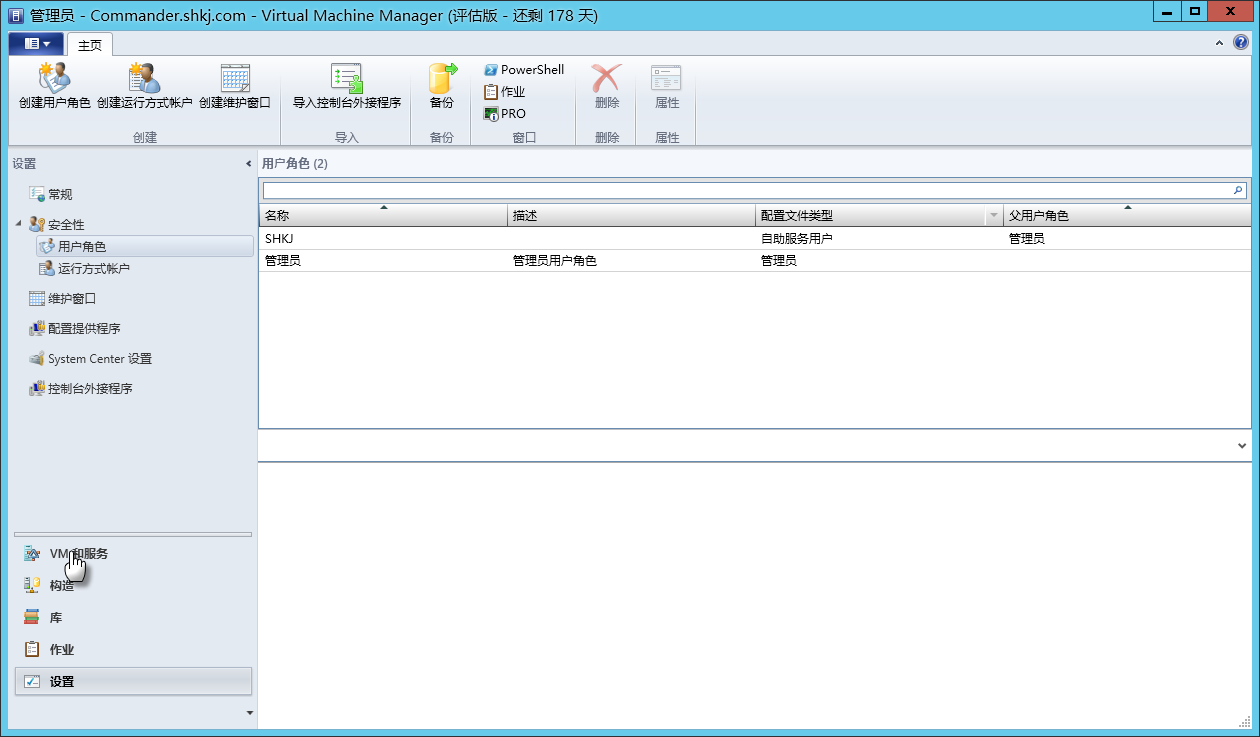Select the SHKJ user role row
This screenshot has height=737, width=1260.
[755, 239]
